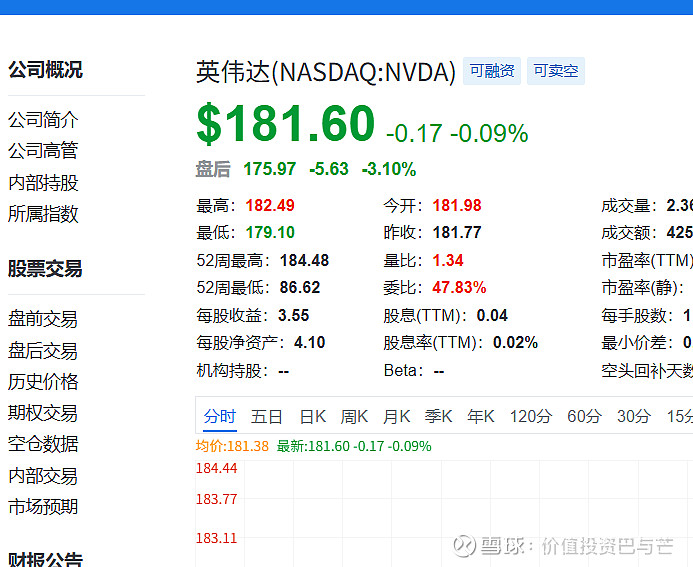Switch to the 120分 chart tab
Viewport: 693px width, 567px height.
[531, 416]
